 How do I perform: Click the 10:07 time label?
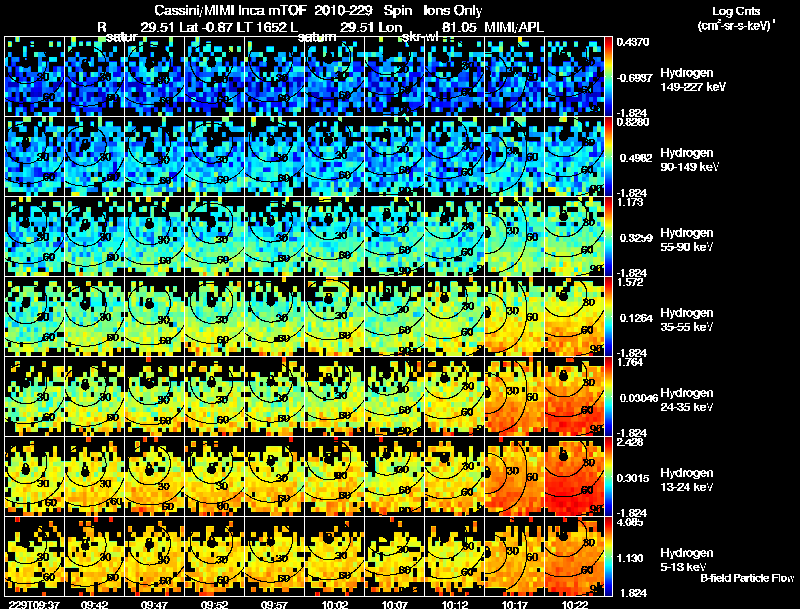(x=394, y=604)
